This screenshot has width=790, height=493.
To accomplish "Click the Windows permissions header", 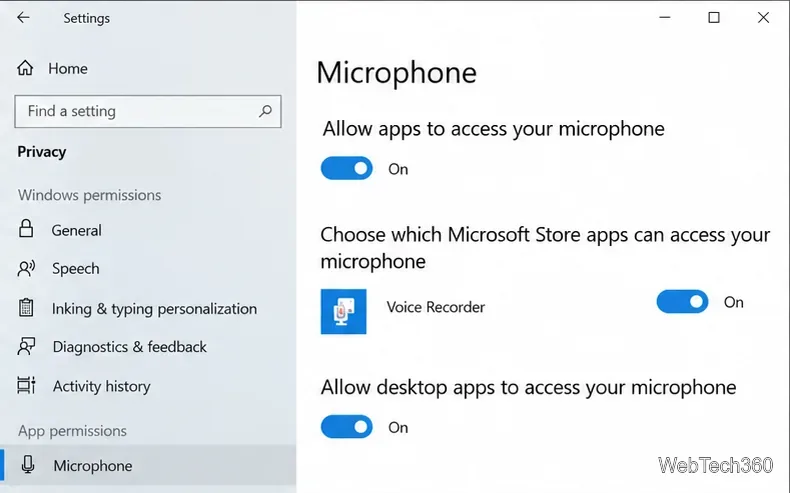I will click(90, 195).
